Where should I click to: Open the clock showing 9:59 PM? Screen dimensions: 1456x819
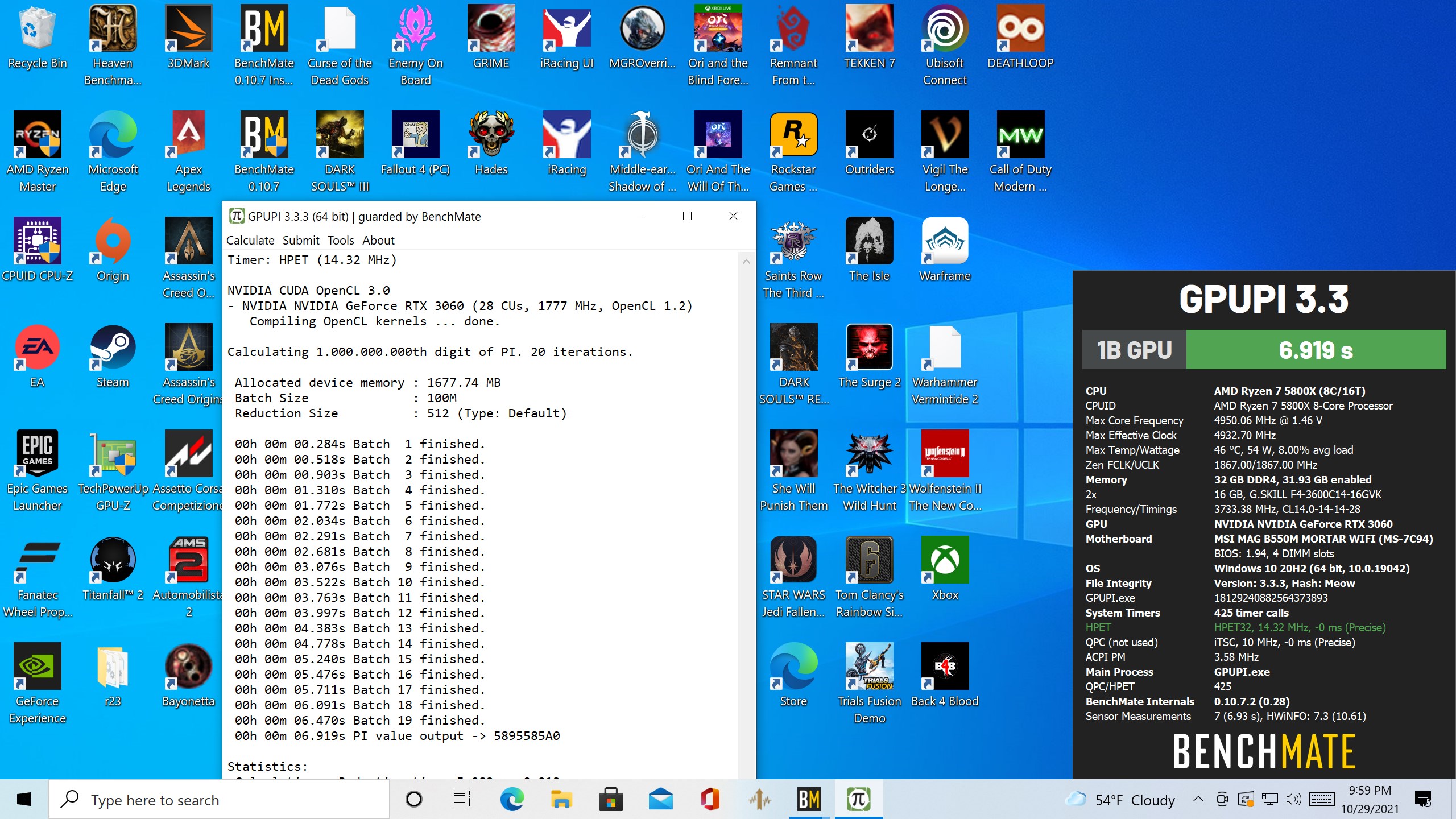coord(1370,800)
